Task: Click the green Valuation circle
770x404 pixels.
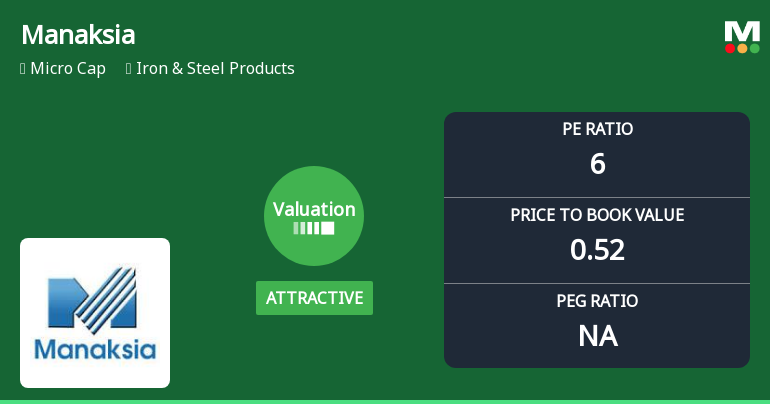Action: 314,216
